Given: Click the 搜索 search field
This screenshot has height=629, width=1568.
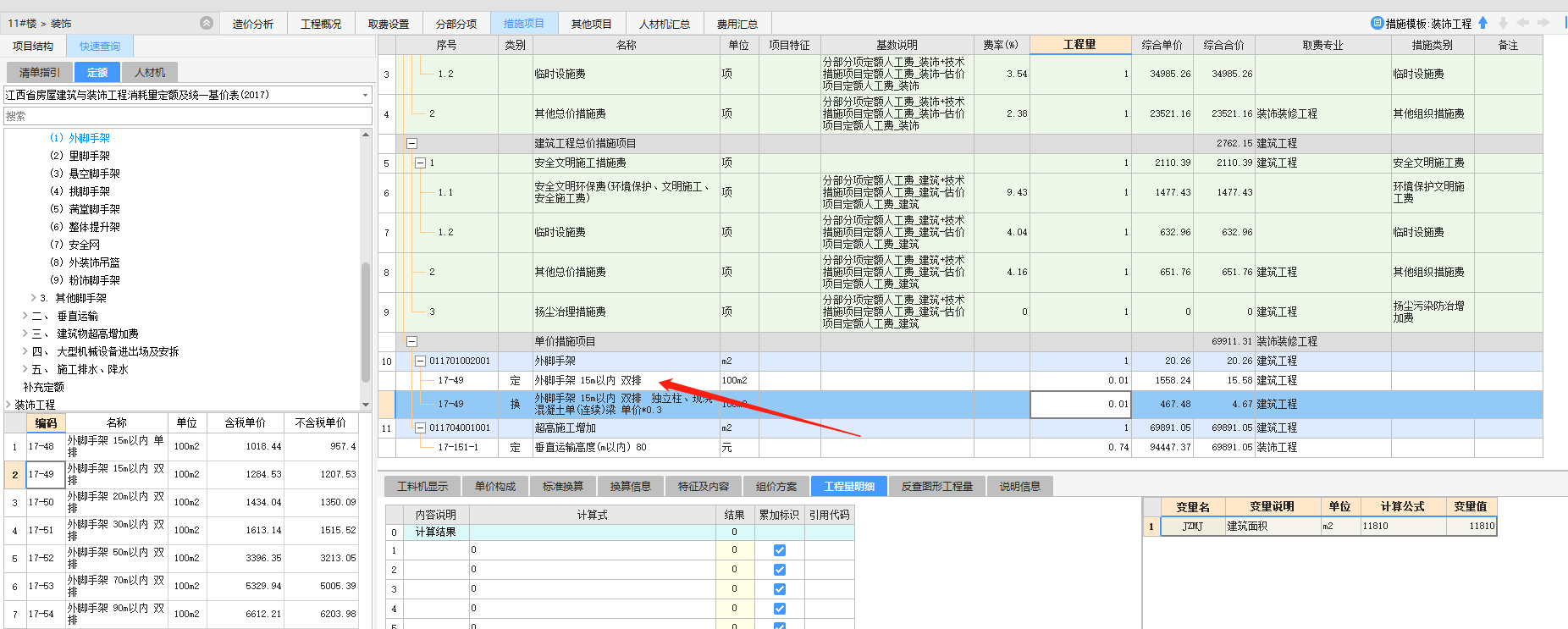Looking at the screenshot, I should point(188,116).
